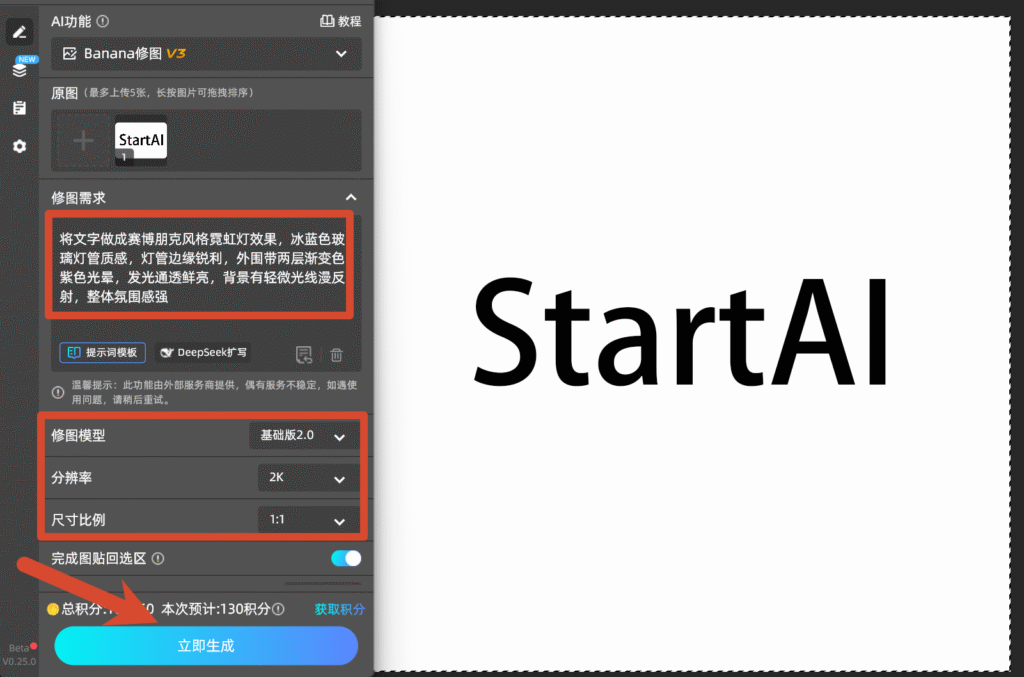Click the info icon beside AI功能
Screen dimensions: 1024x677
[103, 21]
